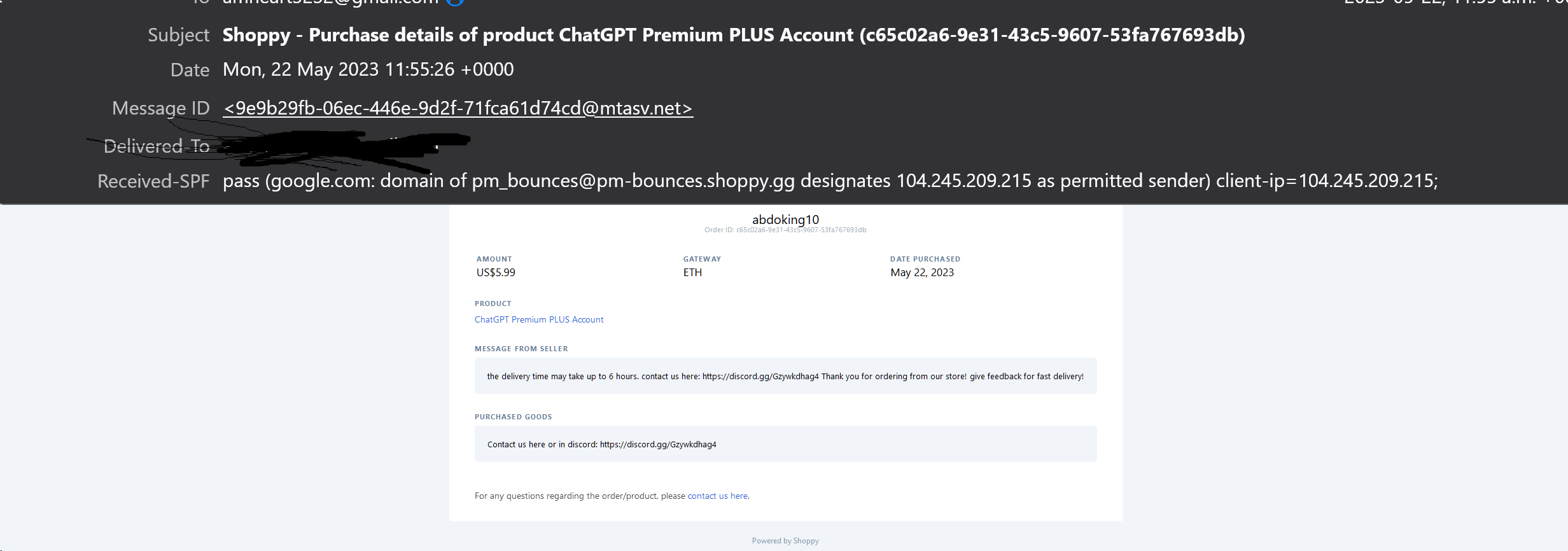The image size is (1568, 551).
Task: Open the ChatGPT Premium PLUS Account product link
Action: pos(539,319)
